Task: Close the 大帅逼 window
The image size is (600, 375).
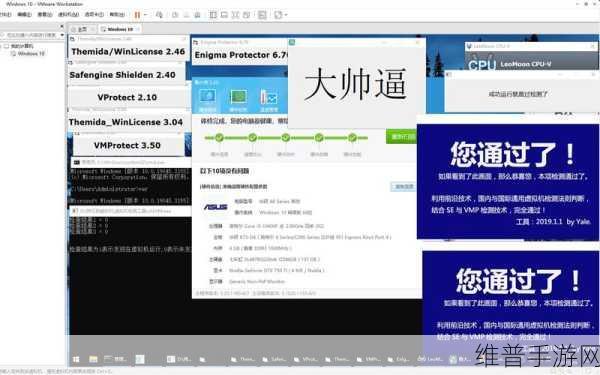Action: click(418, 42)
